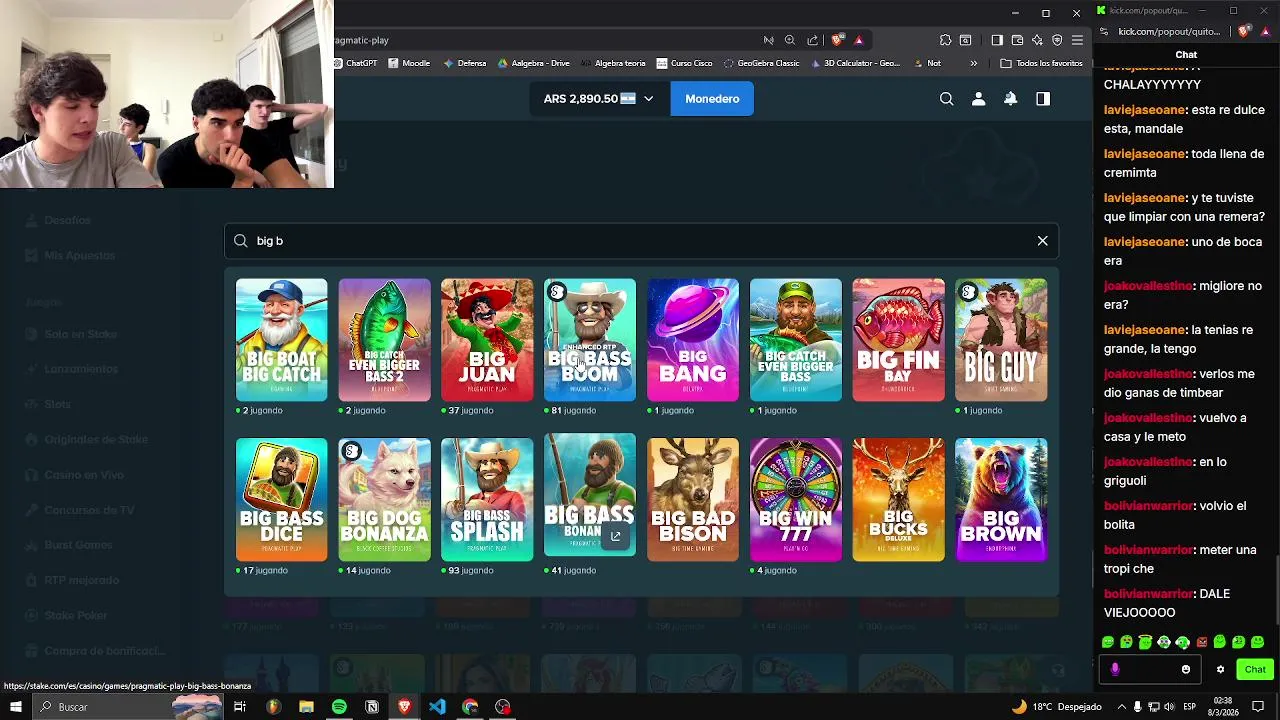Image resolution: width=1280 pixels, height=720 pixels.
Task: Open the Defensa bookmark
Action: tap(464, 63)
